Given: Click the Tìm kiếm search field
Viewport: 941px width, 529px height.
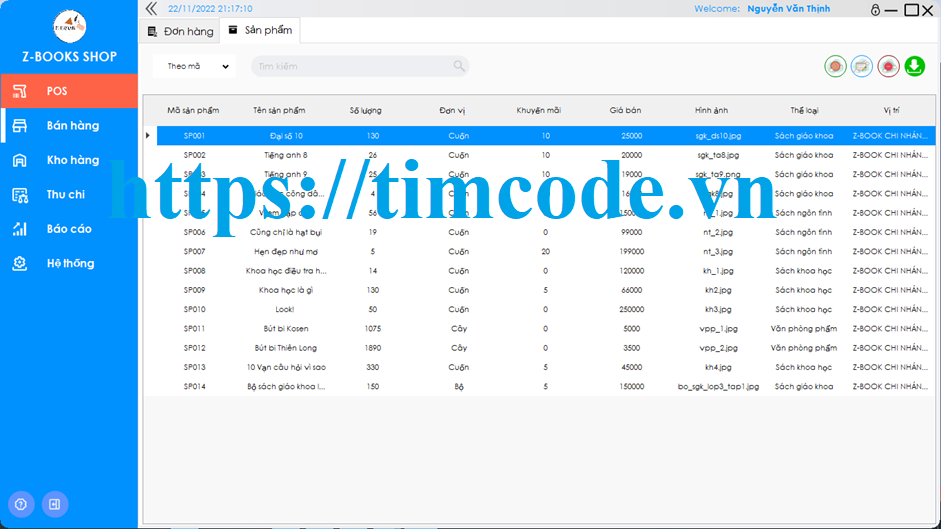Looking at the screenshot, I should point(360,66).
